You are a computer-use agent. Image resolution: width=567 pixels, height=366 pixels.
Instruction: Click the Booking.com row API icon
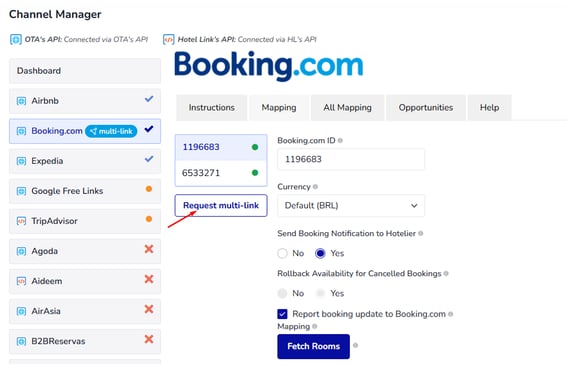coord(21,131)
